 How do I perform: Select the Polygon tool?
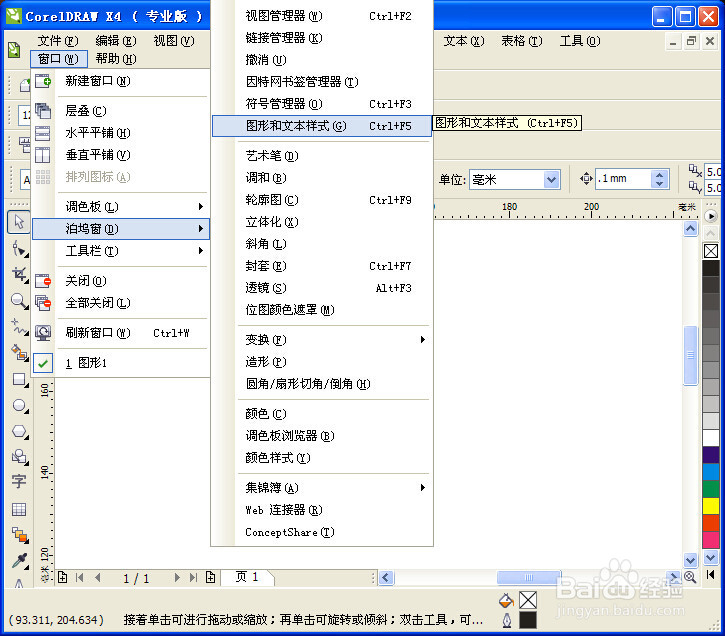(19, 431)
